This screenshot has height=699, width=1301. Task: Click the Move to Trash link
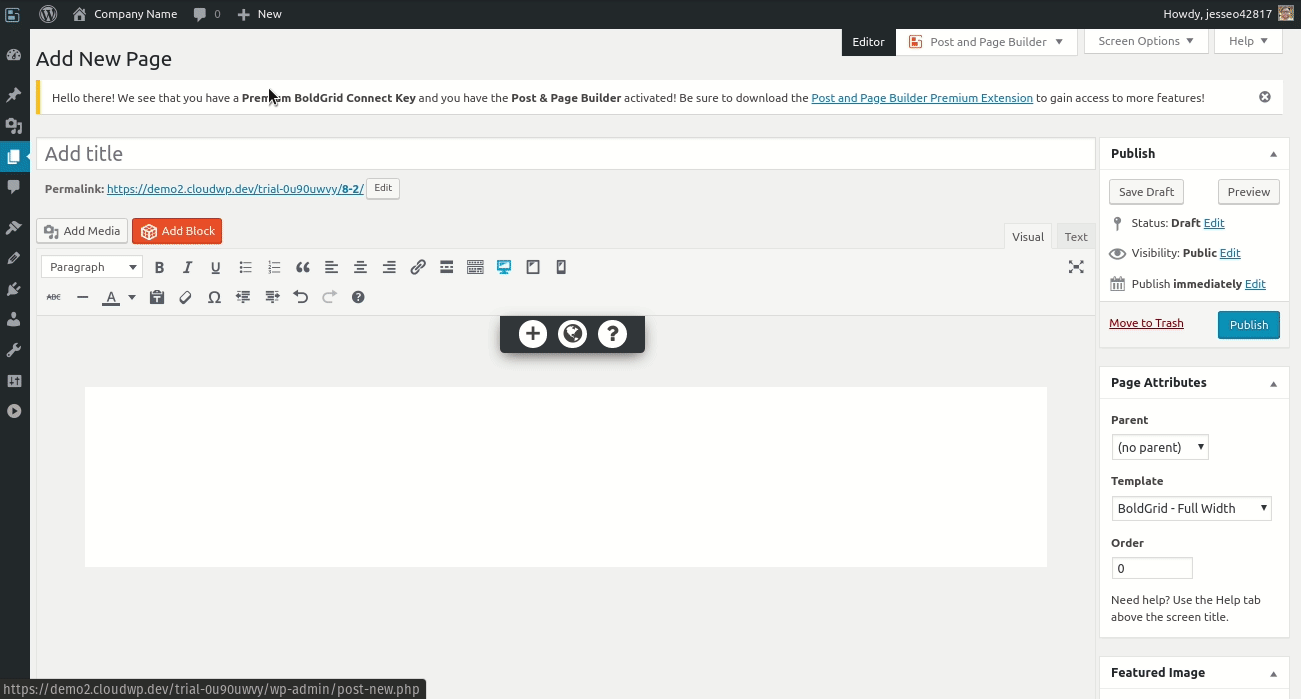(1146, 323)
